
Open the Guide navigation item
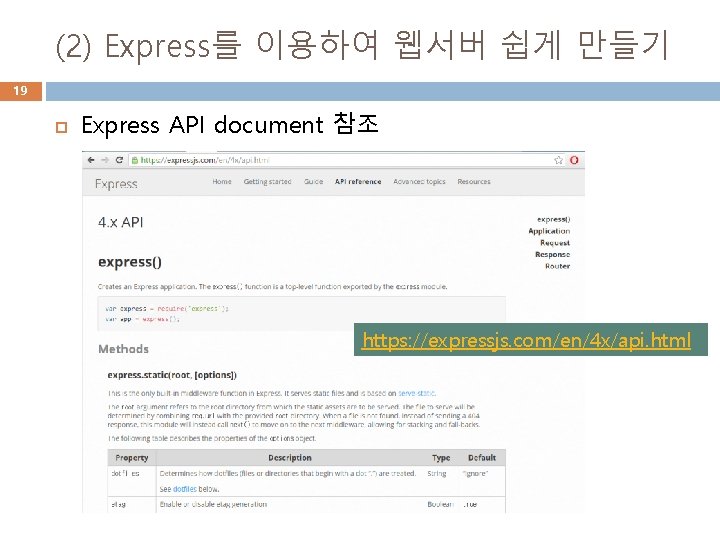point(314,181)
